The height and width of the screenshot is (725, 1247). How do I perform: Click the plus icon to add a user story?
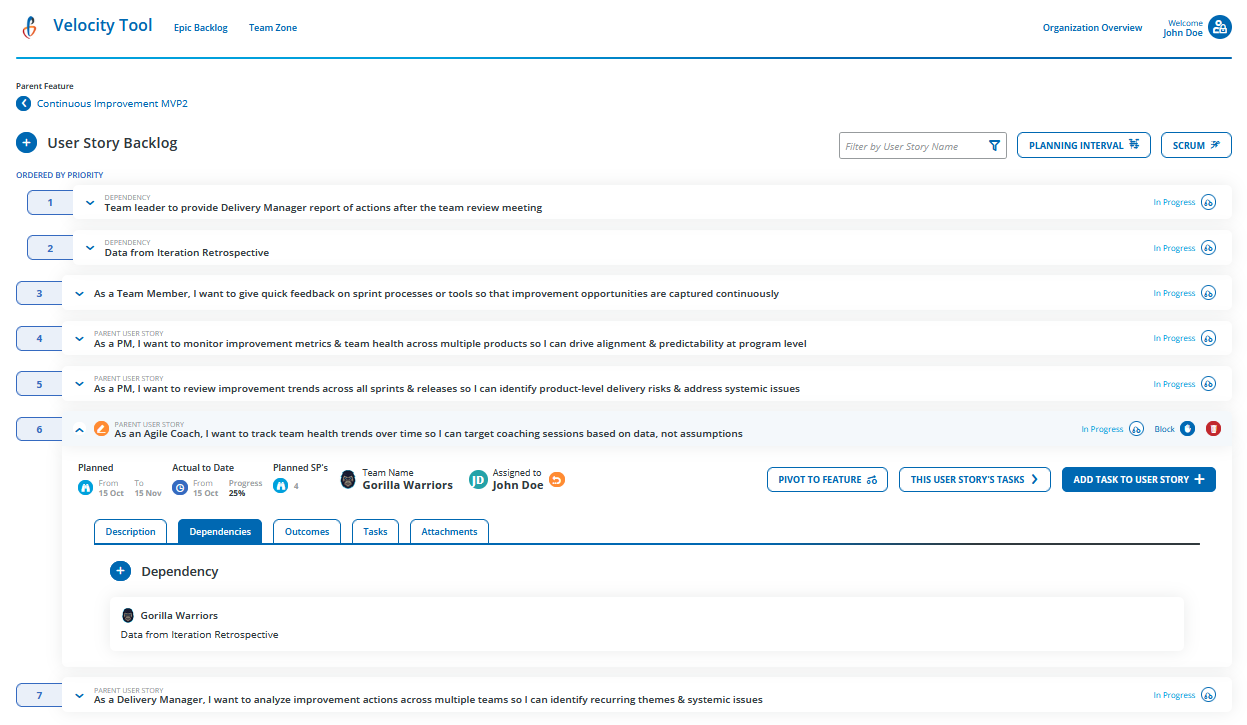click(26, 142)
